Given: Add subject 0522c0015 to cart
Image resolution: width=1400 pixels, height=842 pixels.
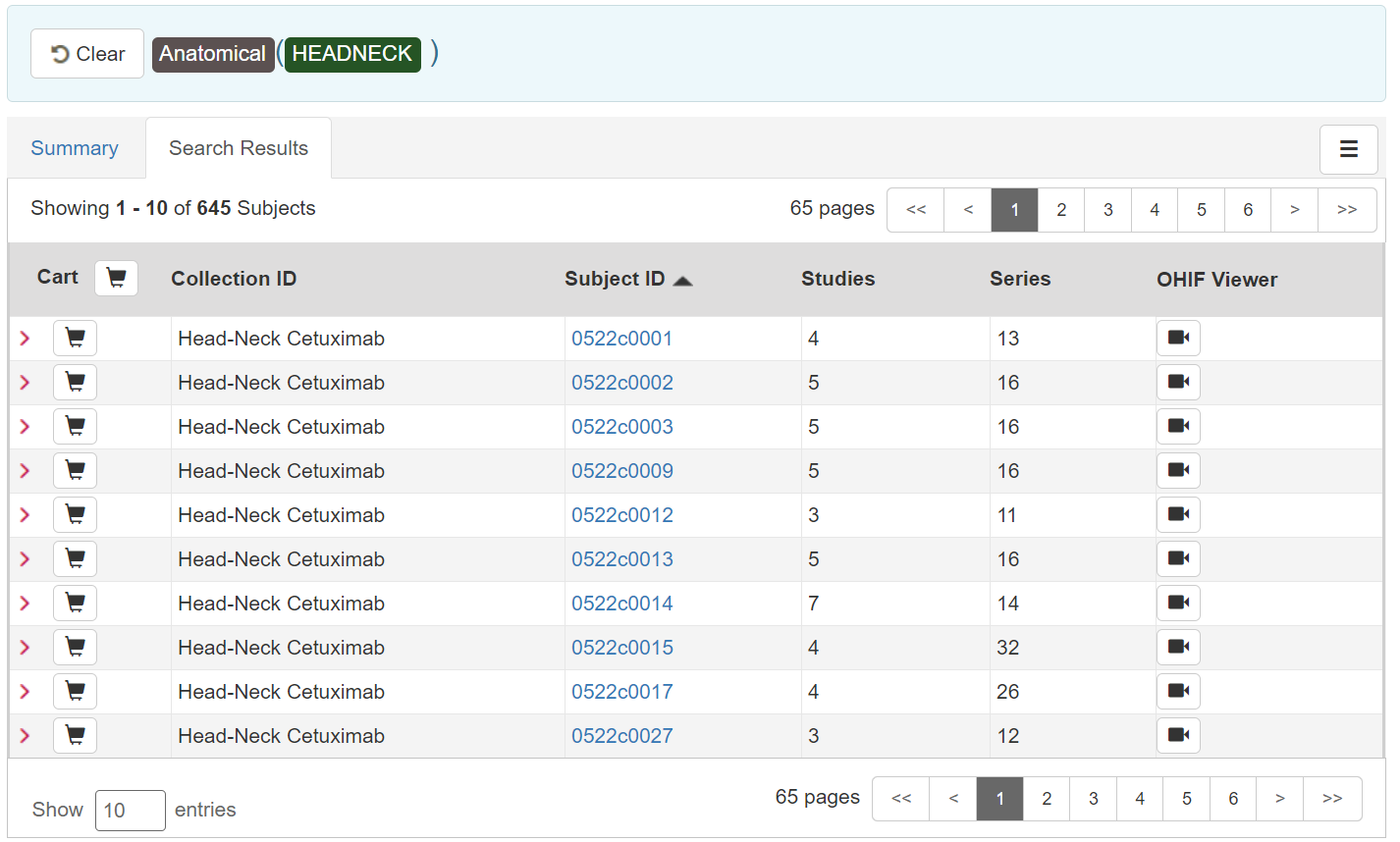Looking at the screenshot, I should pos(75,648).
